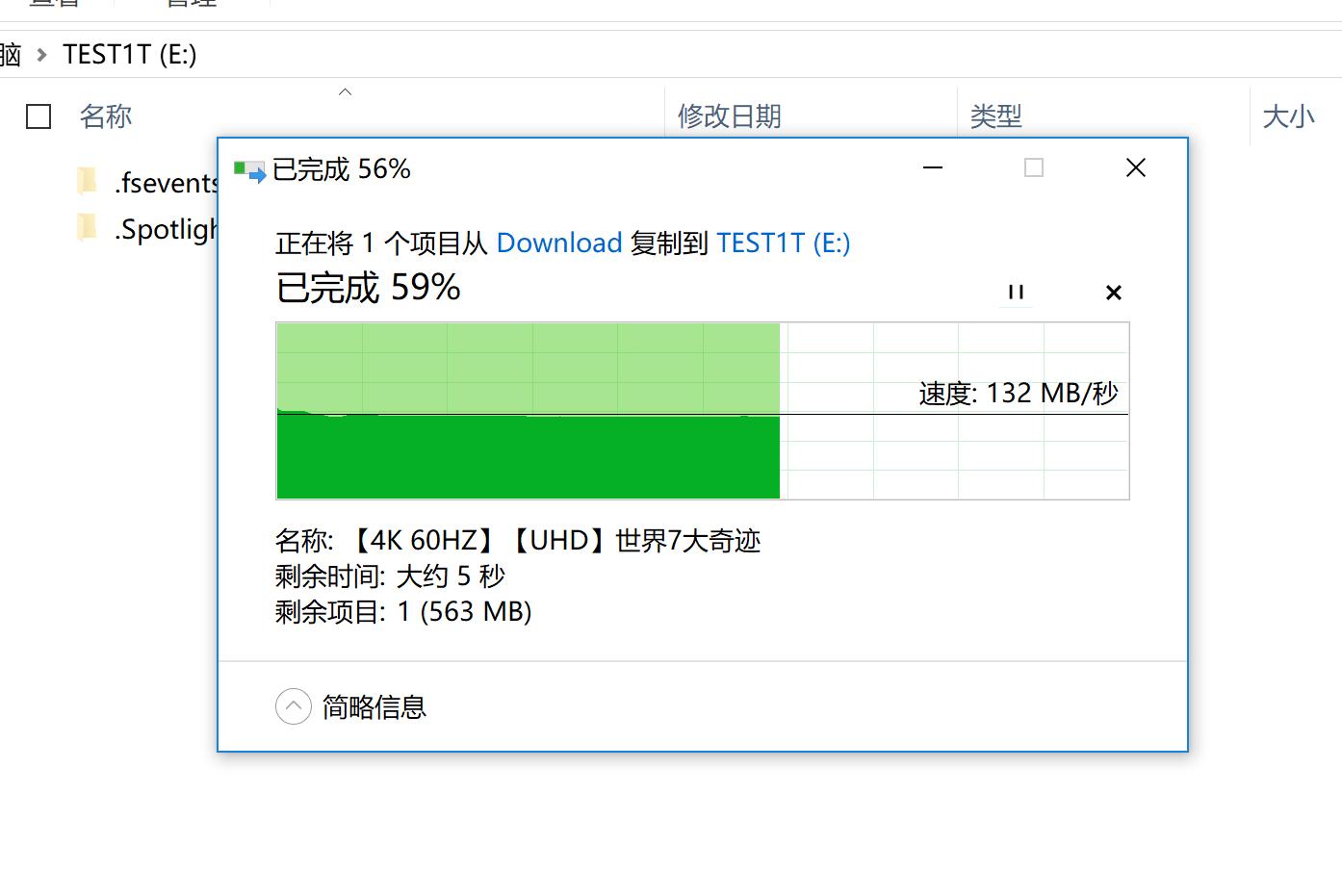Check the .Spotlight folder selection box
The image size is (1342, 896).
point(39,228)
